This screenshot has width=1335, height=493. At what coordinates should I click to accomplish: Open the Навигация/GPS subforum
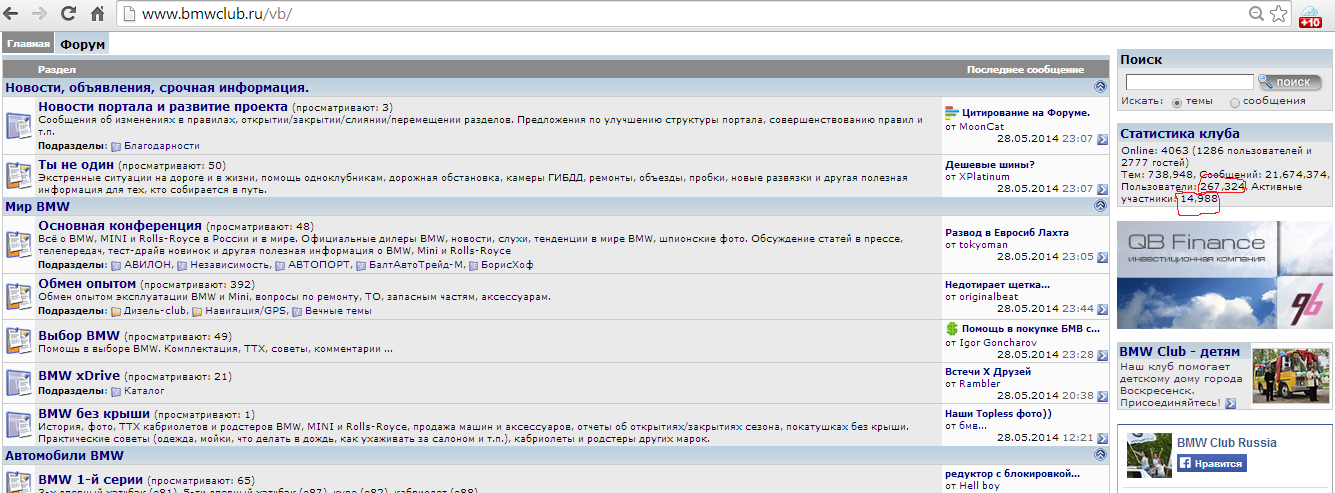[x=246, y=311]
